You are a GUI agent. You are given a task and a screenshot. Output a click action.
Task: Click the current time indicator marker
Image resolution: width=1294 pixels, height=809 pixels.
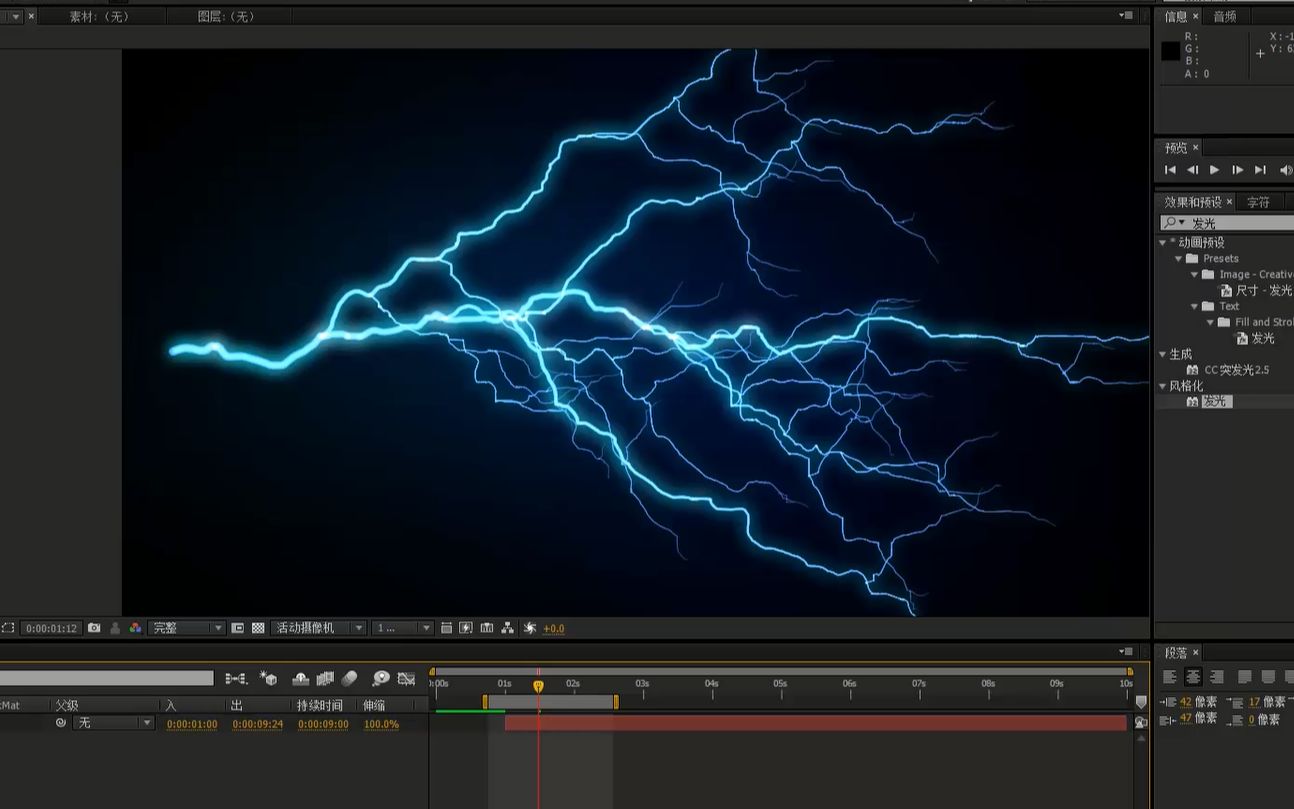click(x=538, y=686)
